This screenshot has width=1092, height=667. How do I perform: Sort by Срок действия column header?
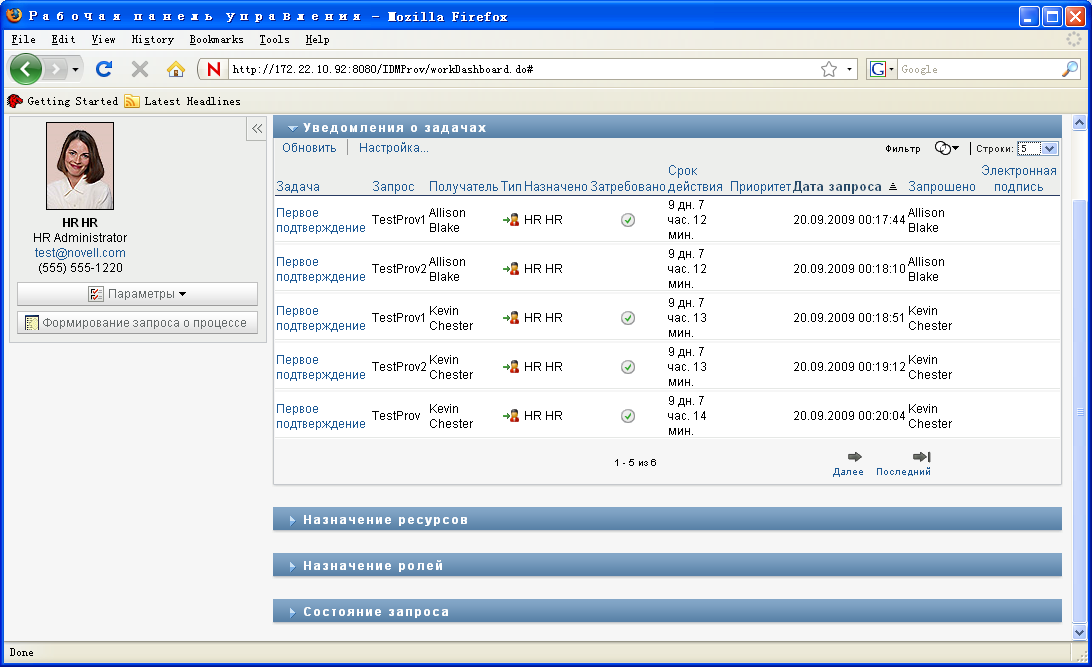click(x=695, y=178)
